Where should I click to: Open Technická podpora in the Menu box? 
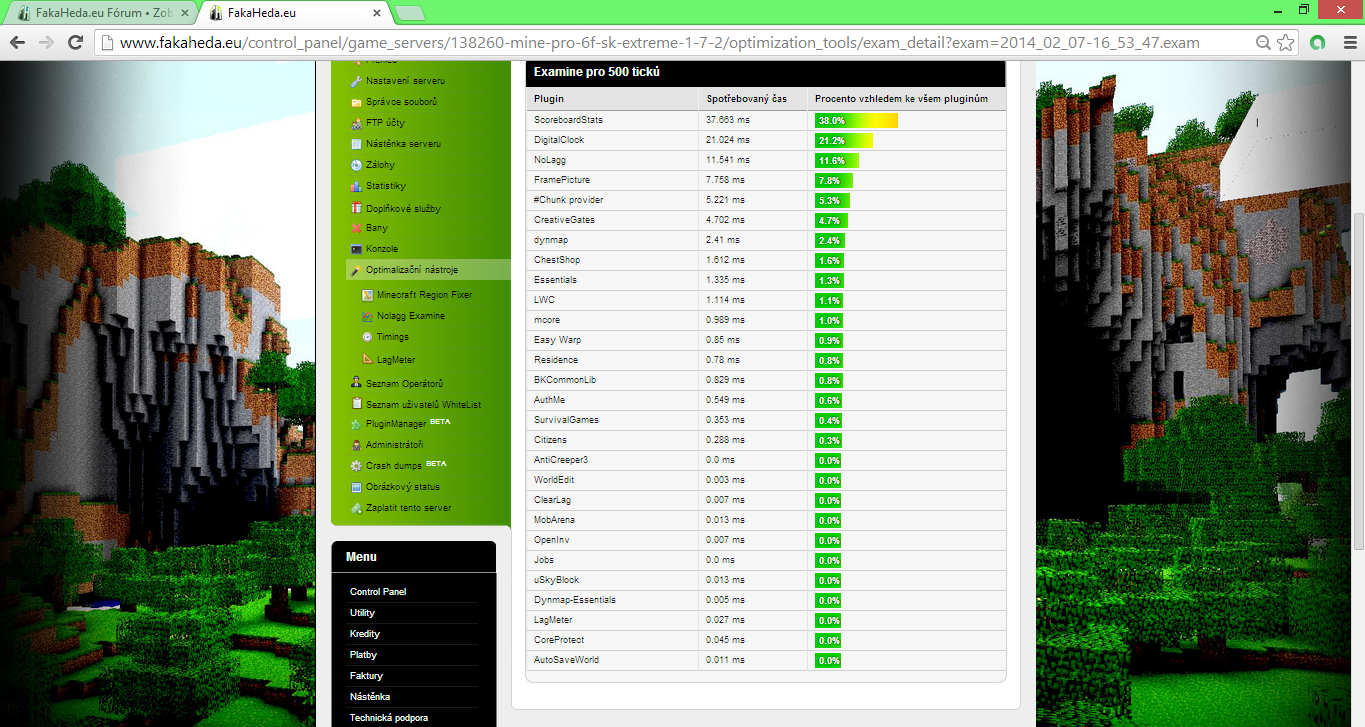pos(389,718)
